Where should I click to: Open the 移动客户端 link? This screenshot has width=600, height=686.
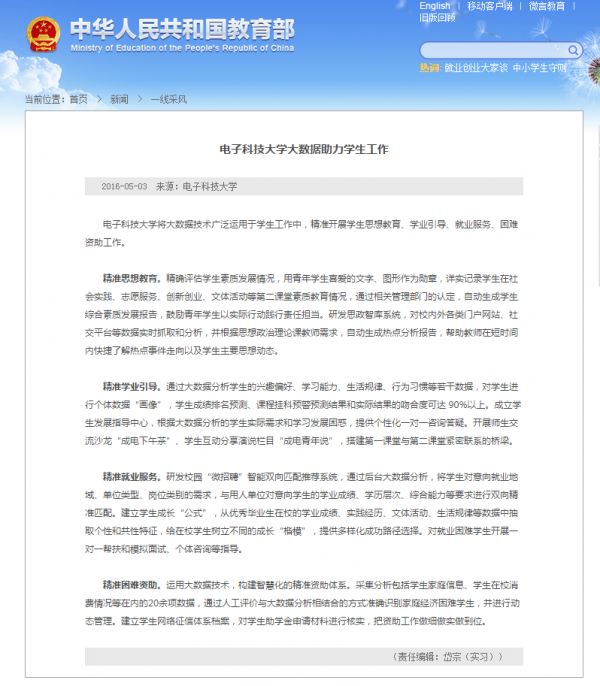(492, 6)
